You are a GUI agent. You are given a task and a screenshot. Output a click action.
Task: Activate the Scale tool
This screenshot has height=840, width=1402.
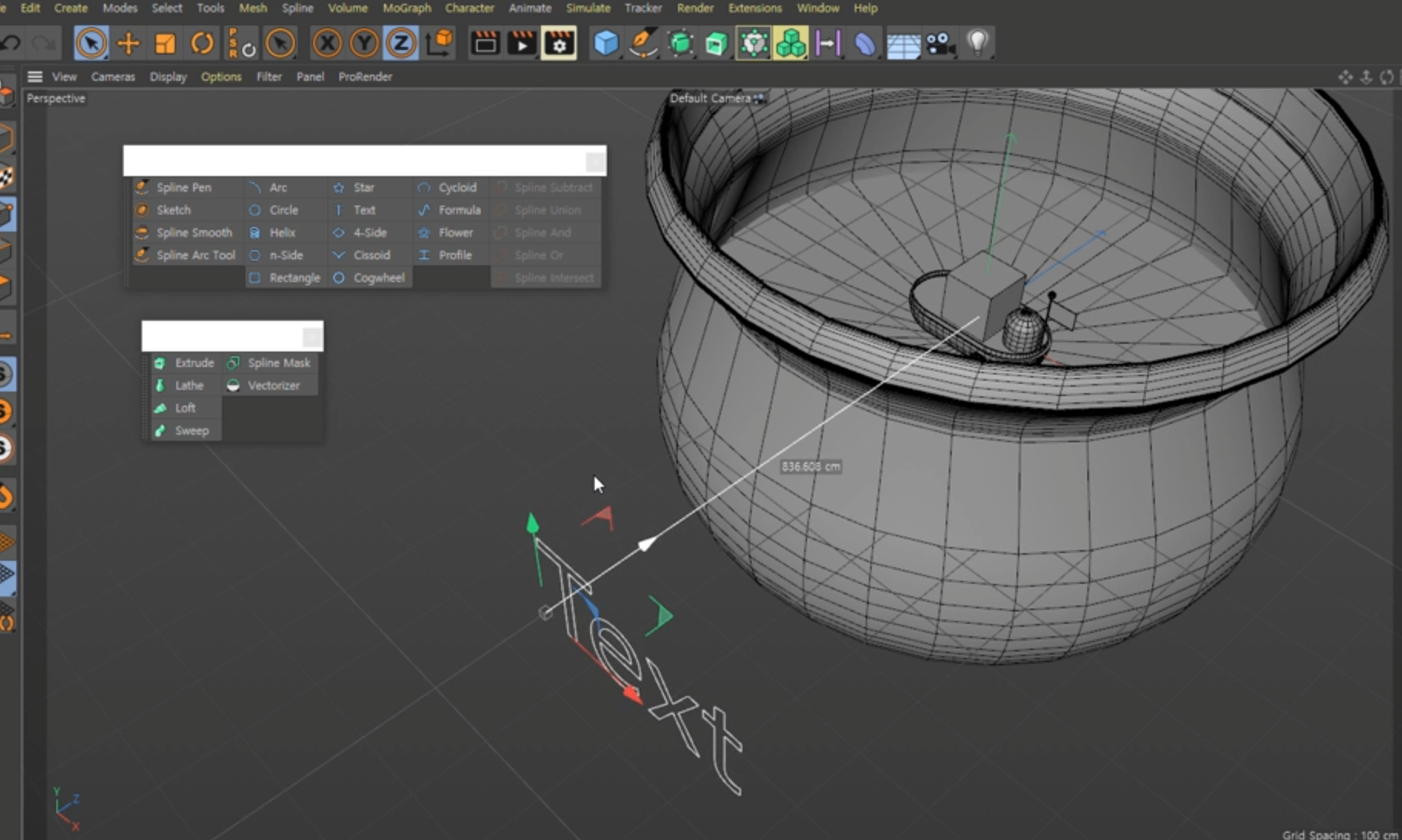click(165, 43)
